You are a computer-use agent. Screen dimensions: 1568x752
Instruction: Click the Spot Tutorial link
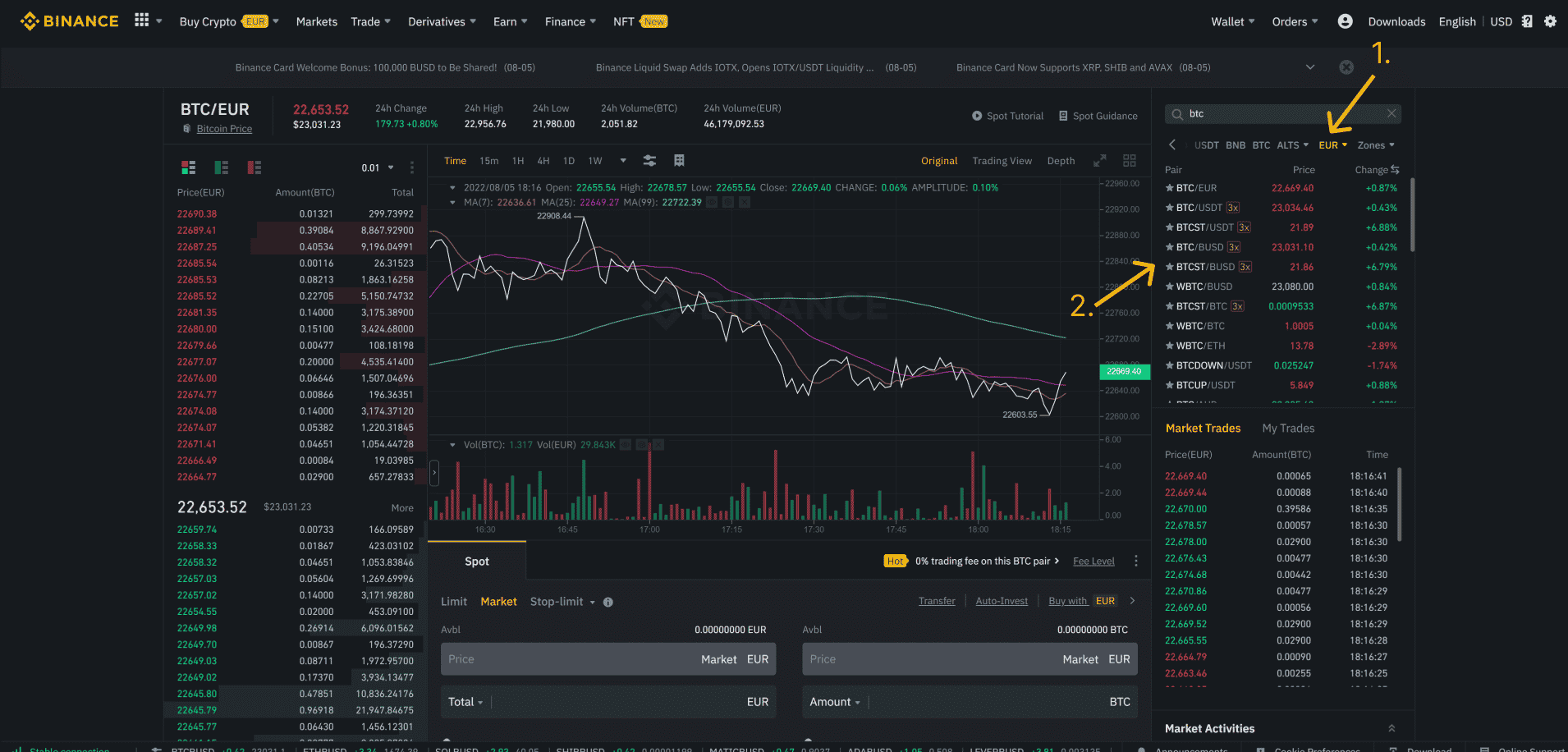[1007, 116]
